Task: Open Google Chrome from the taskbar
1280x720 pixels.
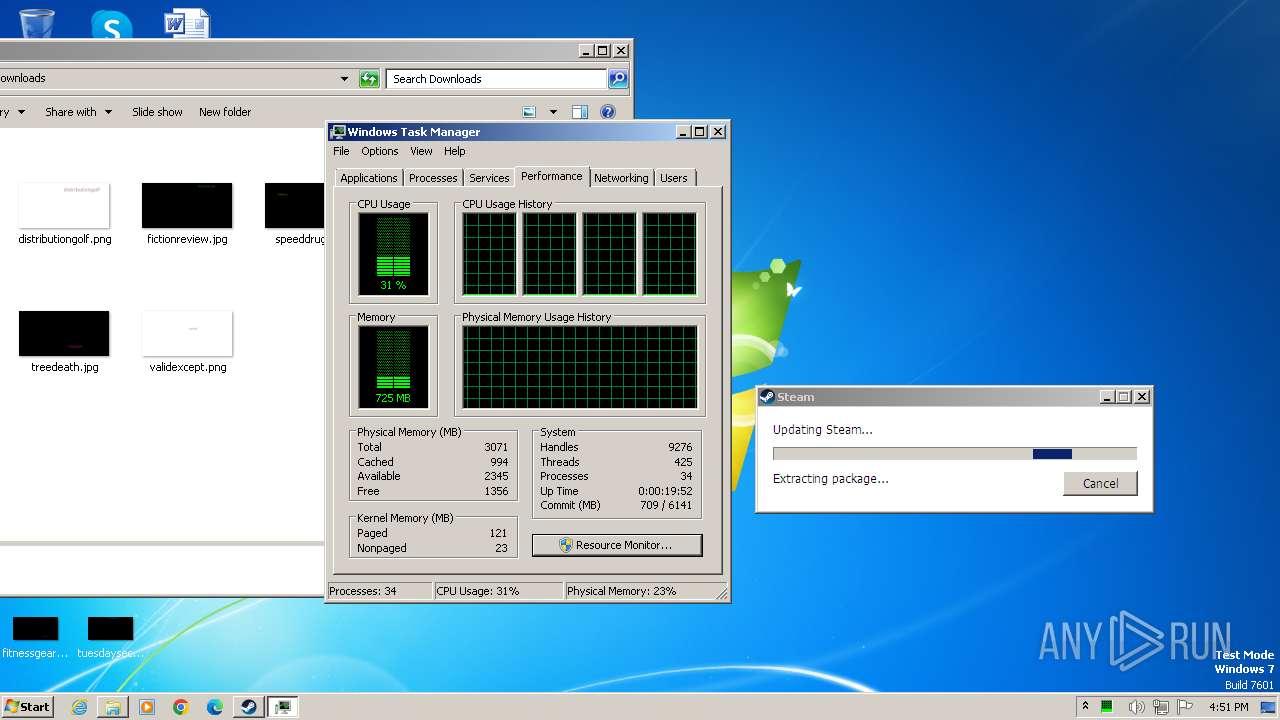Action: [x=181, y=707]
